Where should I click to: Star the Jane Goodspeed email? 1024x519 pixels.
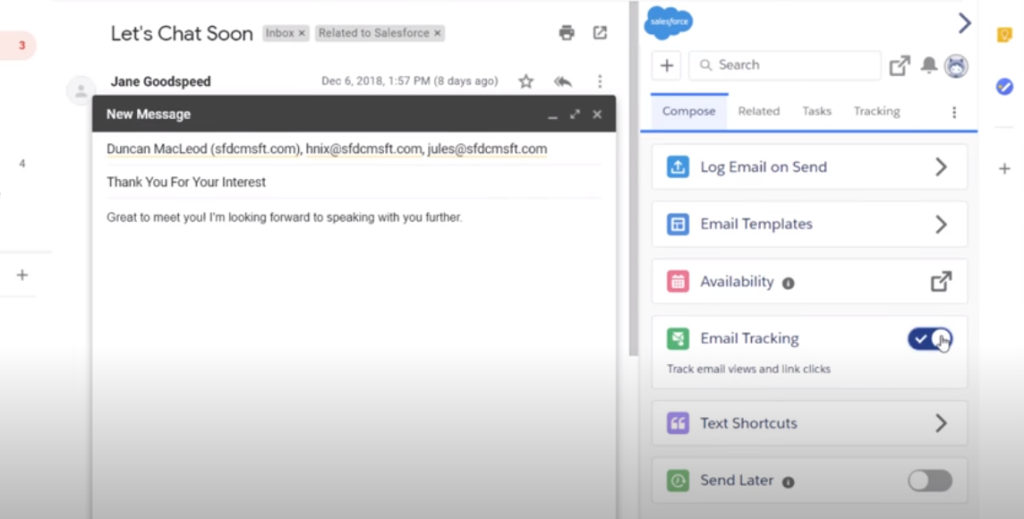[x=526, y=81]
